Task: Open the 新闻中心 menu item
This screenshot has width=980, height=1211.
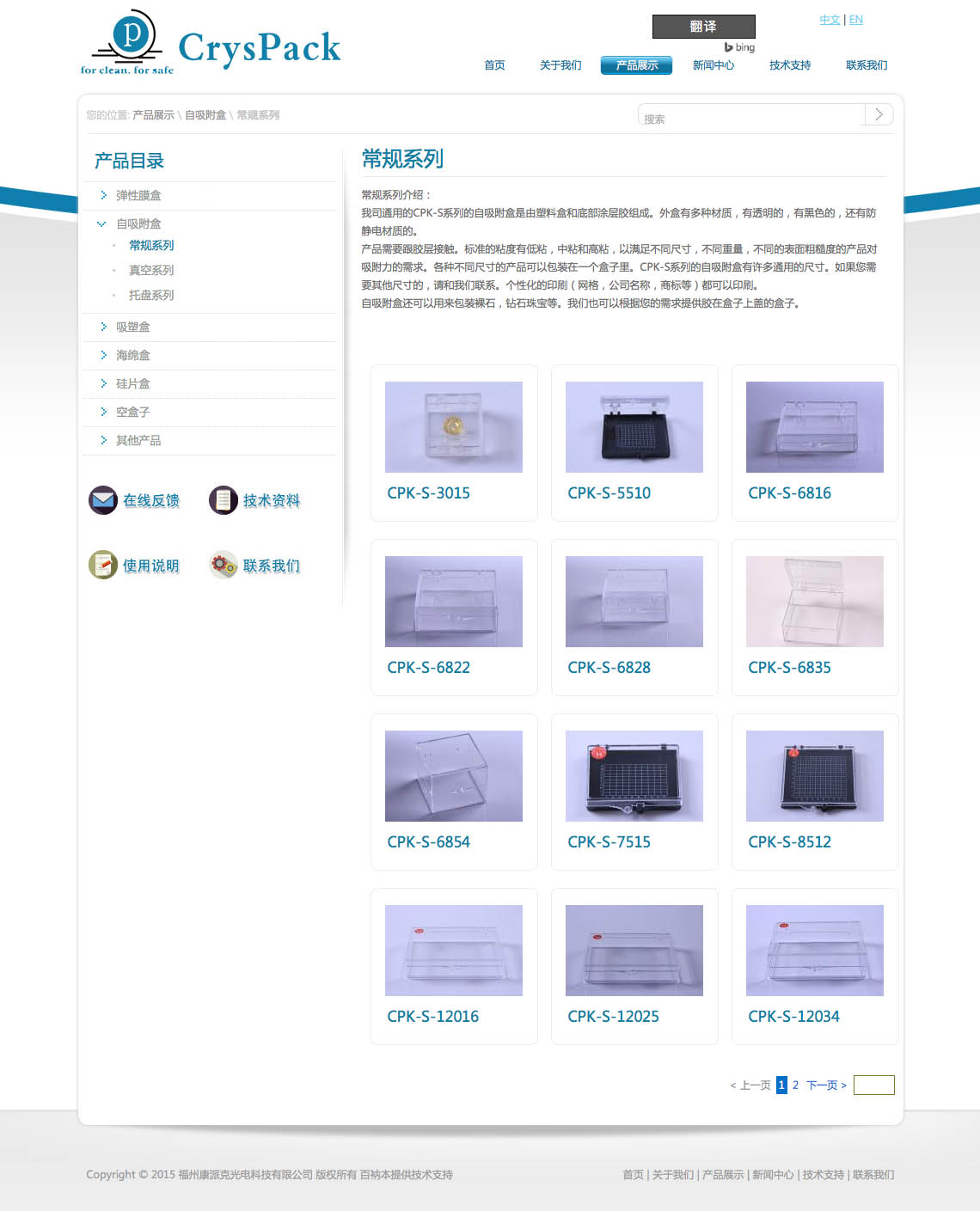Action: [x=714, y=65]
